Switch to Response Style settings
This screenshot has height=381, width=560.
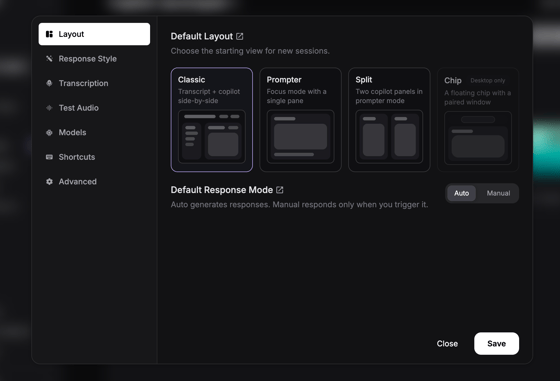pos(94,59)
